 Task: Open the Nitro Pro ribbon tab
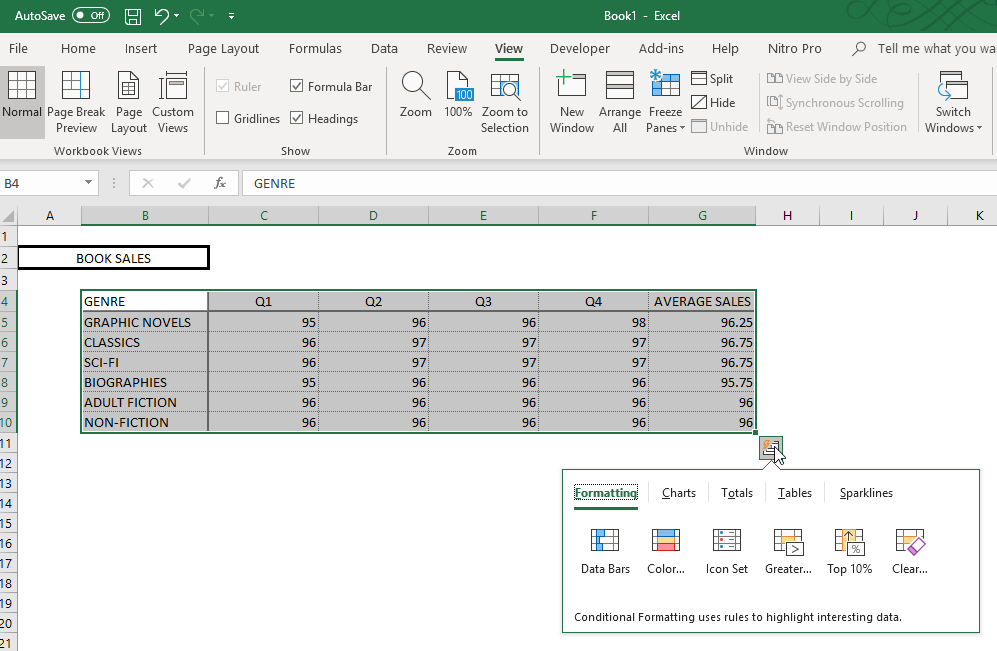794,48
